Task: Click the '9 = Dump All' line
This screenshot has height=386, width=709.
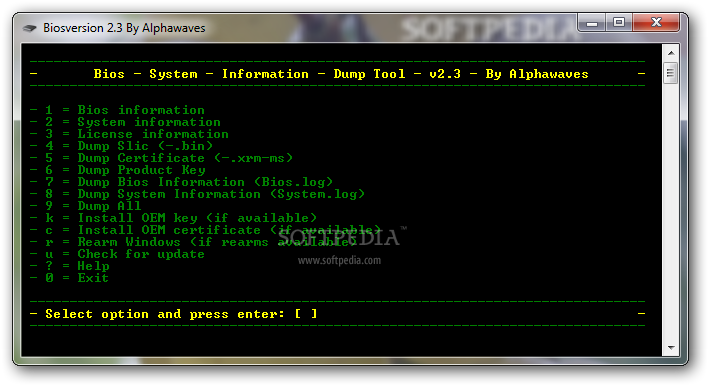Action: [85, 206]
